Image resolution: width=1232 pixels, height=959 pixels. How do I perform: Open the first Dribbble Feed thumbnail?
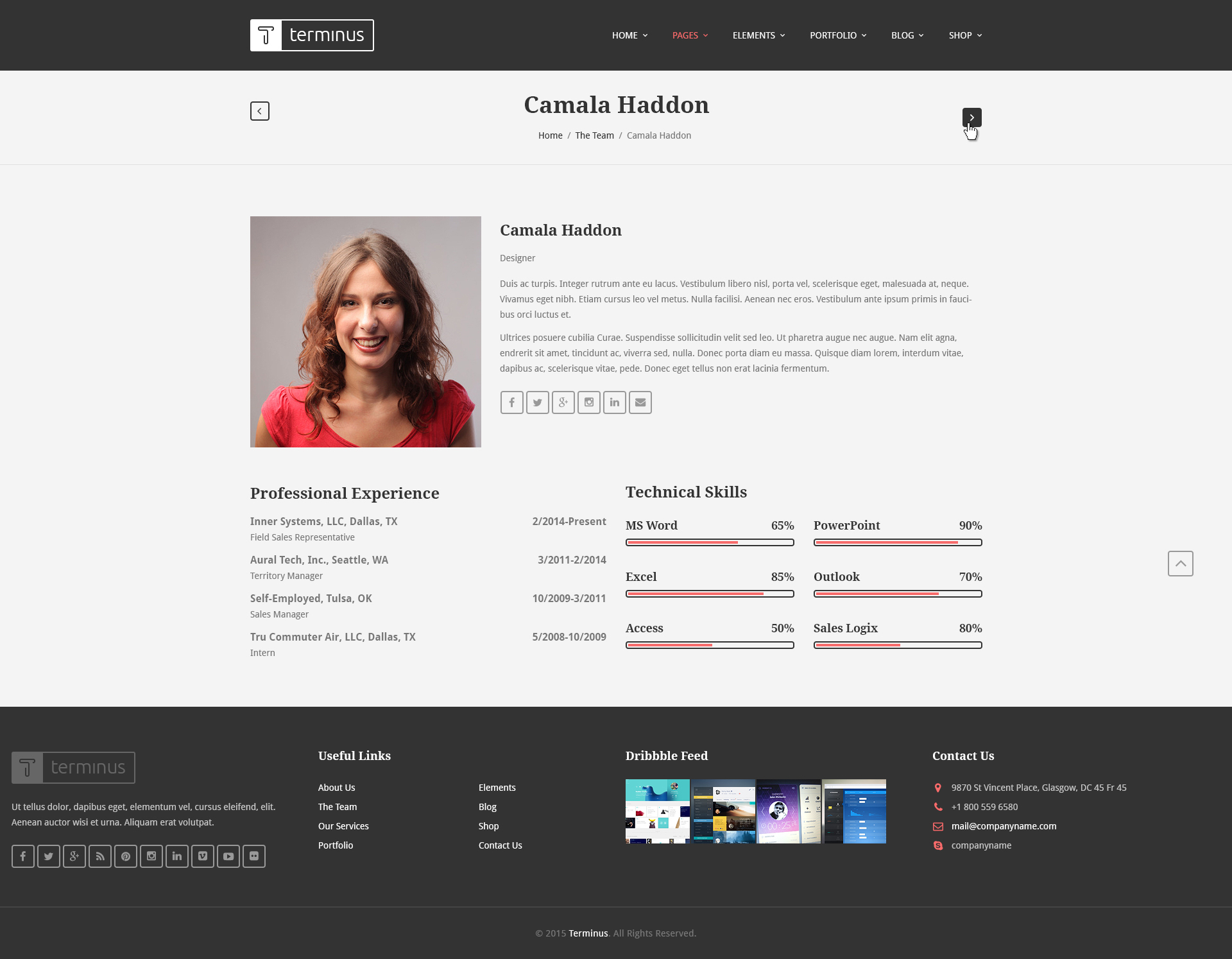(x=657, y=811)
